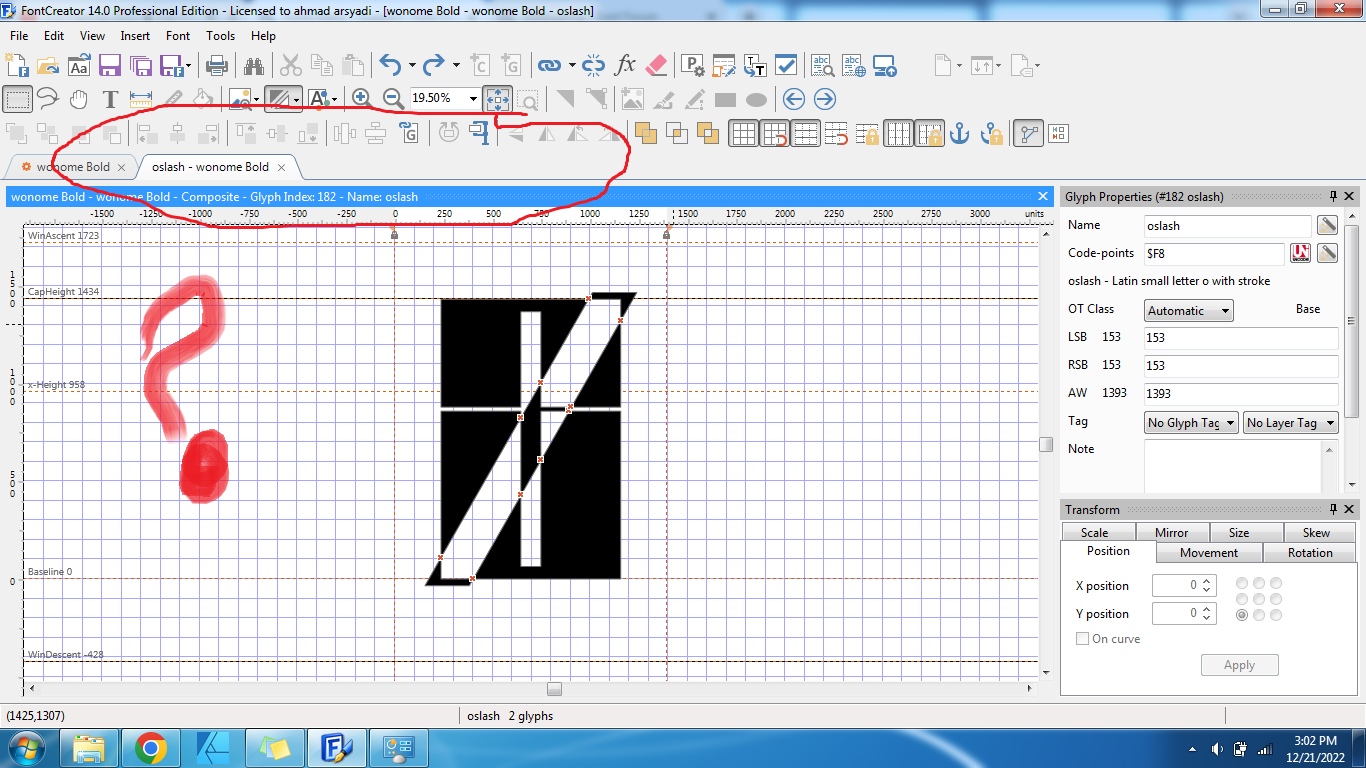1366x768 pixels.
Task: Click the blue checkmark validate icon
Action: (x=786, y=65)
